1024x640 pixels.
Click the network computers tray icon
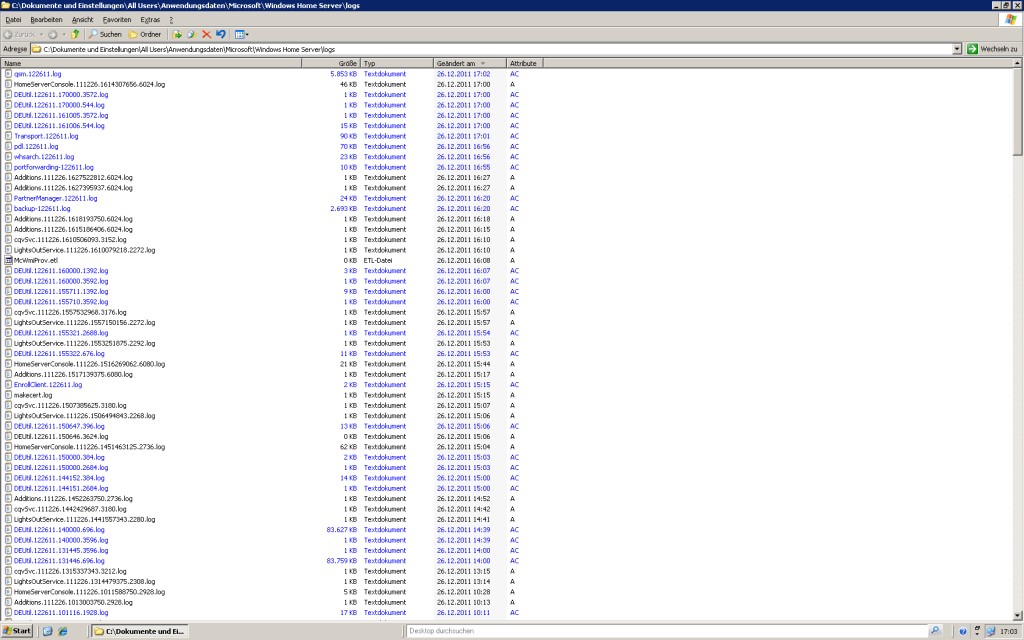pos(991,631)
